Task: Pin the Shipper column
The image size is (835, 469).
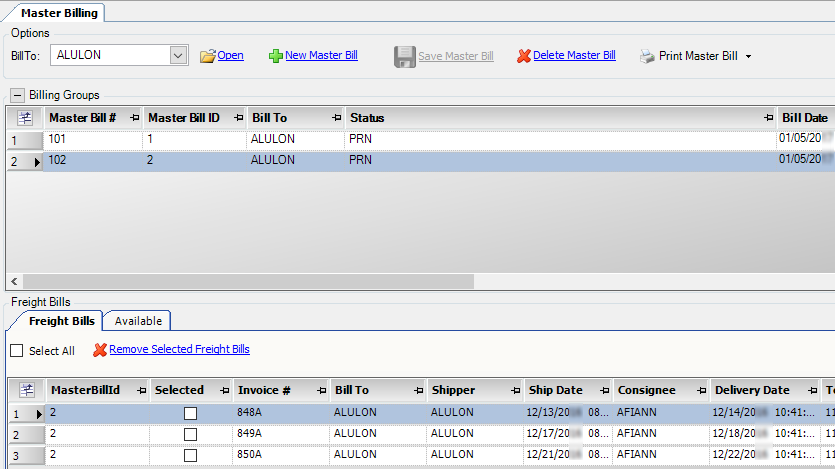Action: [515, 391]
